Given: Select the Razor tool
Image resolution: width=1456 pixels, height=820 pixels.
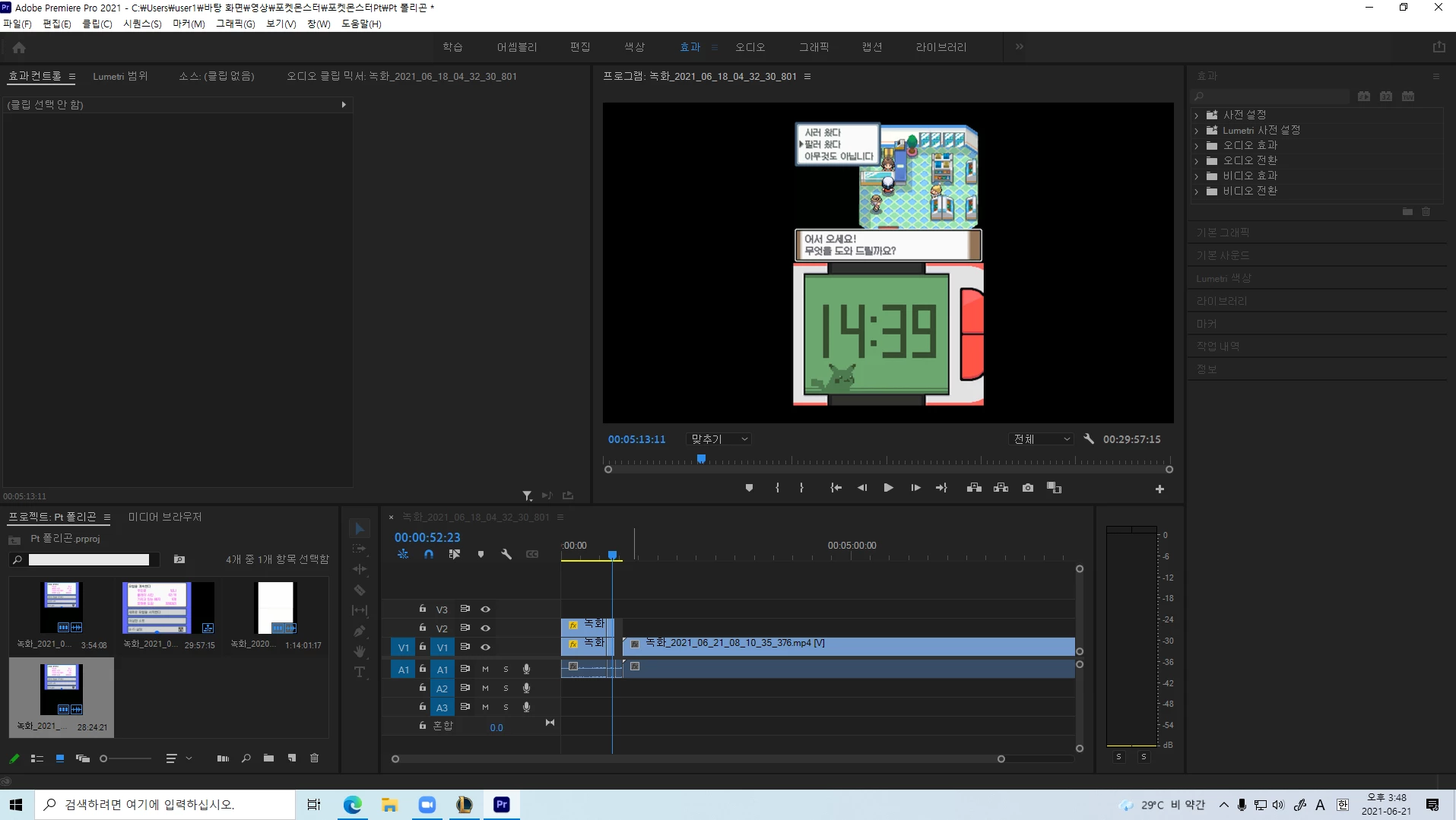Looking at the screenshot, I should [x=360, y=590].
